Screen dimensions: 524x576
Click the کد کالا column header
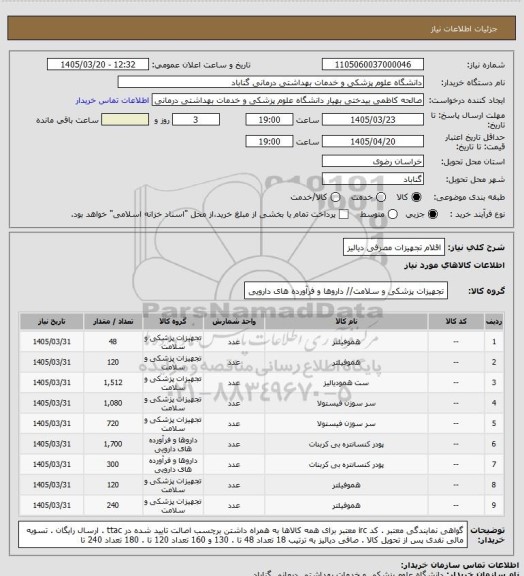click(456, 322)
